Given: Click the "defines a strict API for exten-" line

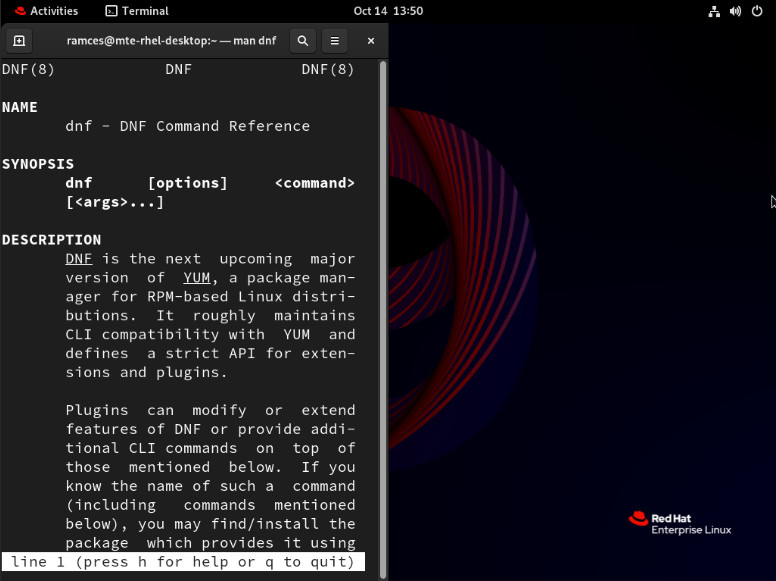Looking at the screenshot, I should (210, 353).
